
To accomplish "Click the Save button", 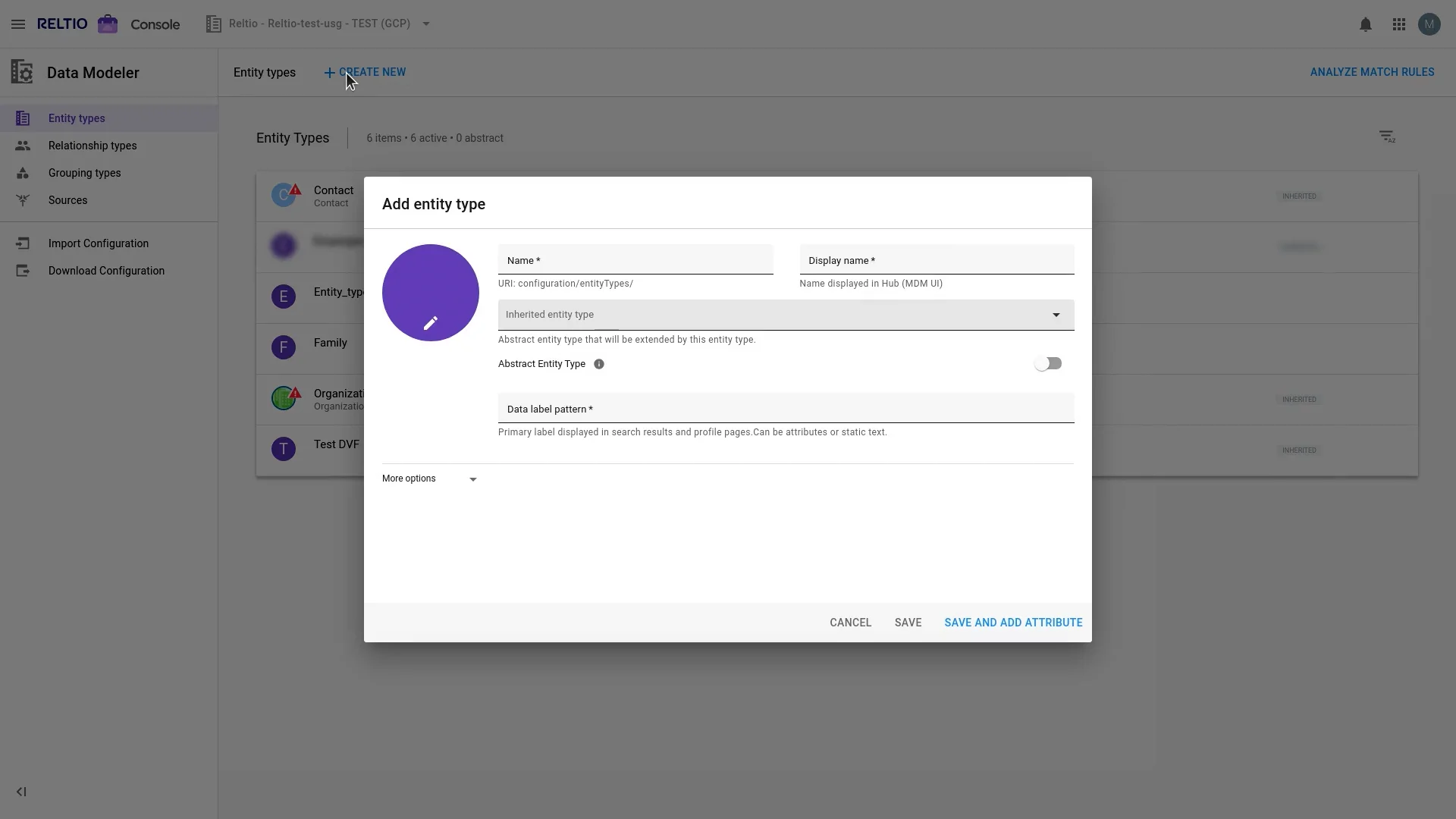I will coord(908,623).
